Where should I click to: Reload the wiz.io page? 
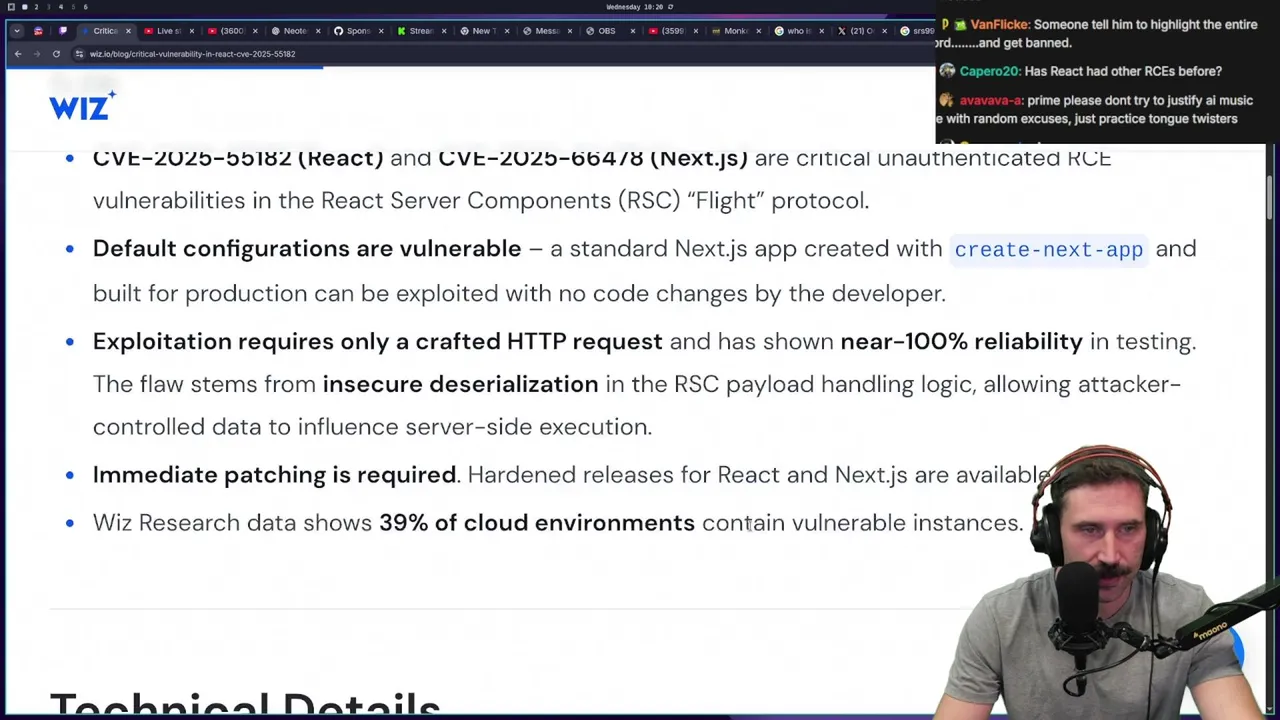56,54
